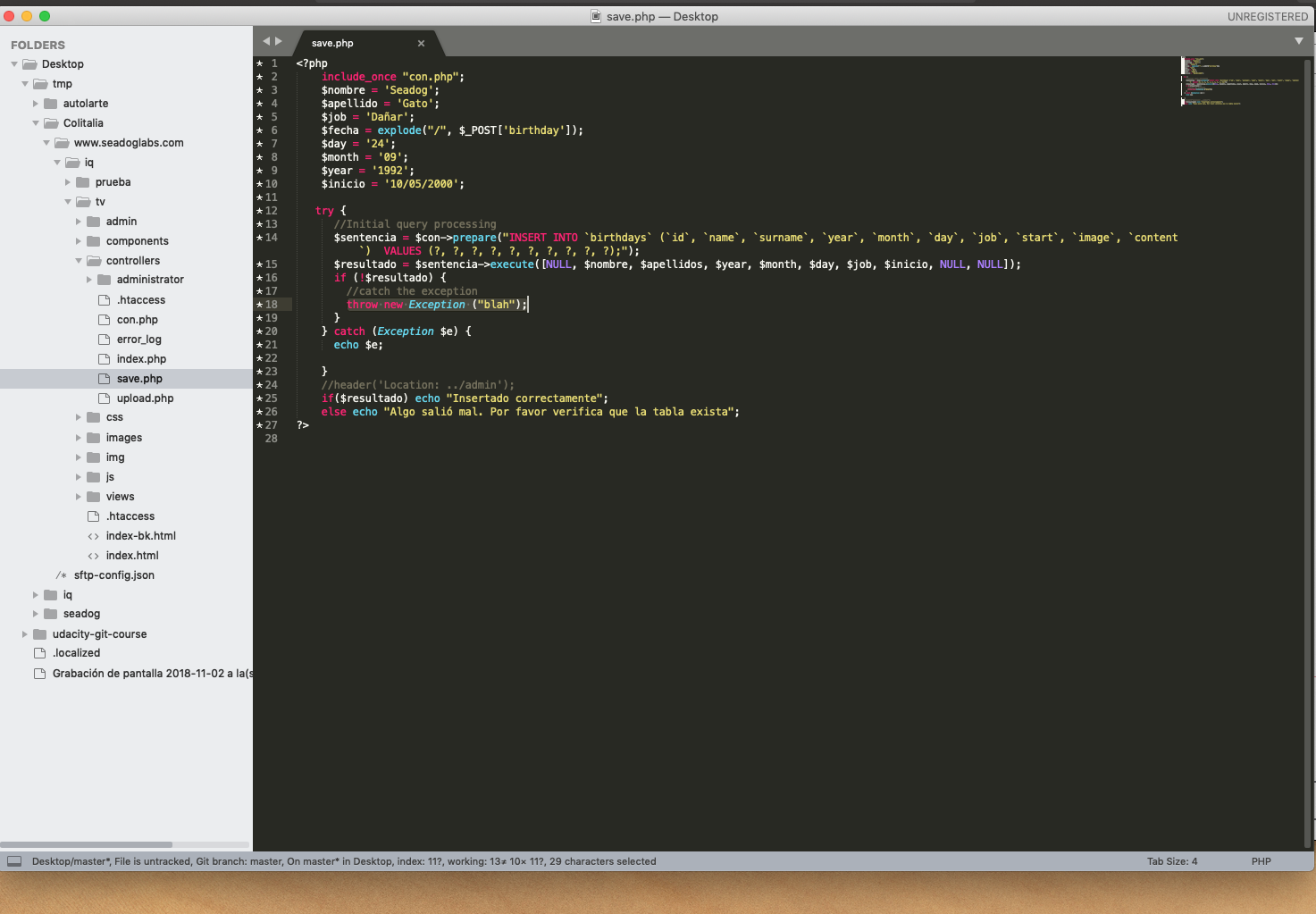
Task: Expand the admin folder arrow
Action: click(x=79, y=222)
